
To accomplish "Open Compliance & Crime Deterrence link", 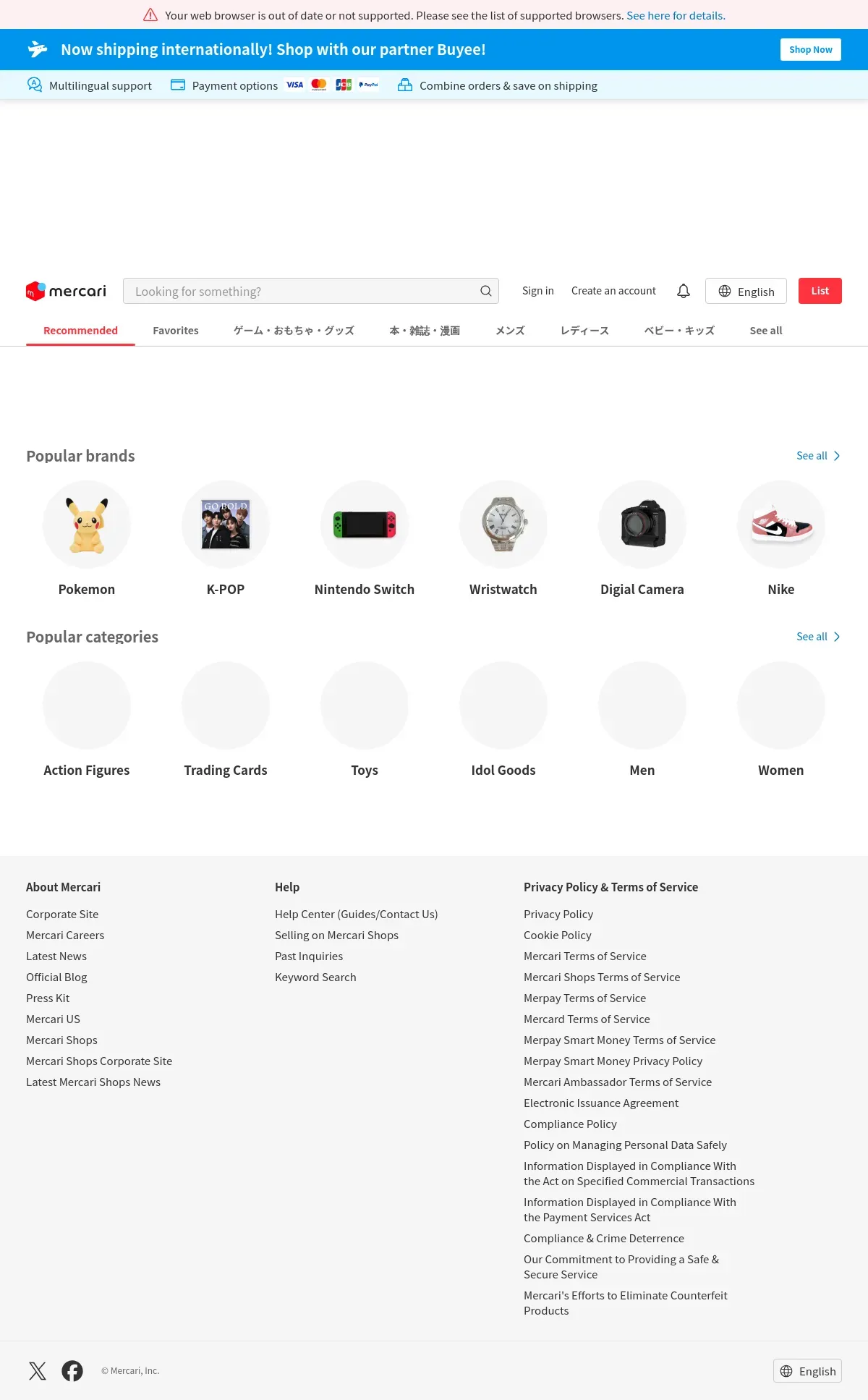I will point(604,1239).
